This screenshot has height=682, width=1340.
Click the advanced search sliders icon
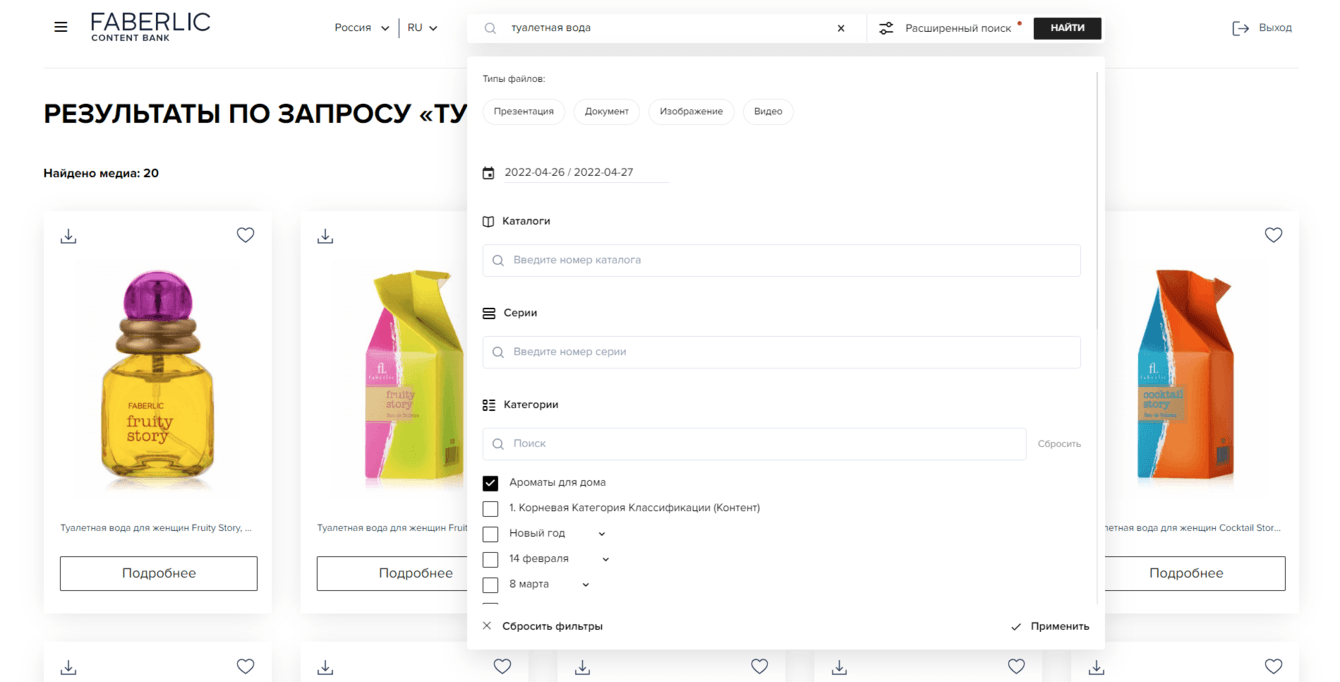pos(886,28)
